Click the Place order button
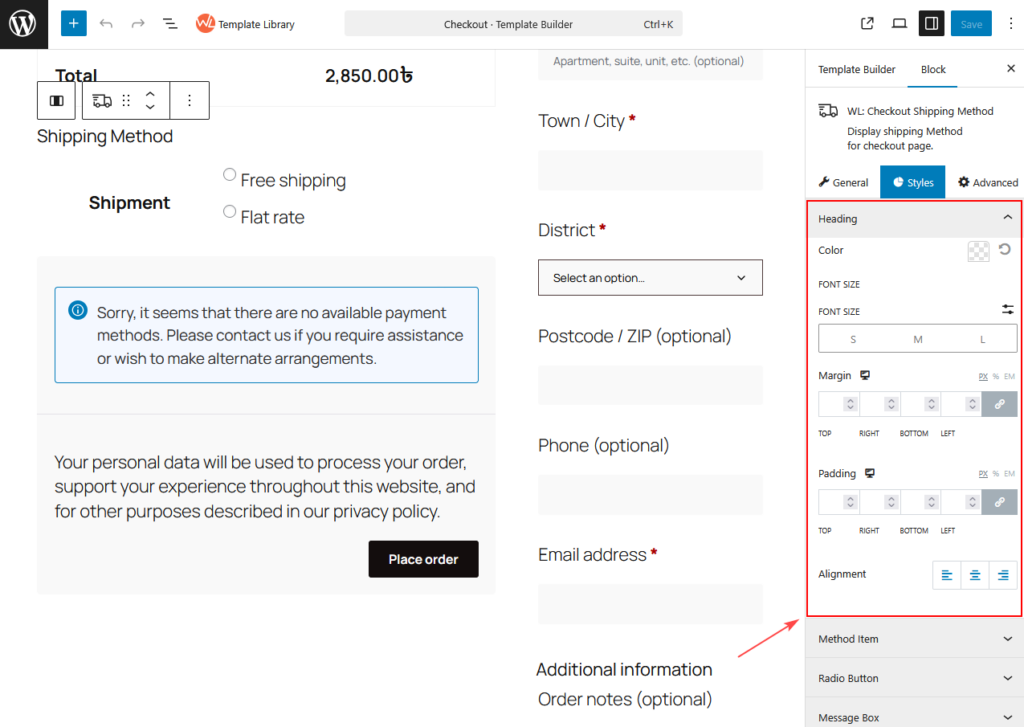This screenshot has width=1024, height=727. click(423, 559)
